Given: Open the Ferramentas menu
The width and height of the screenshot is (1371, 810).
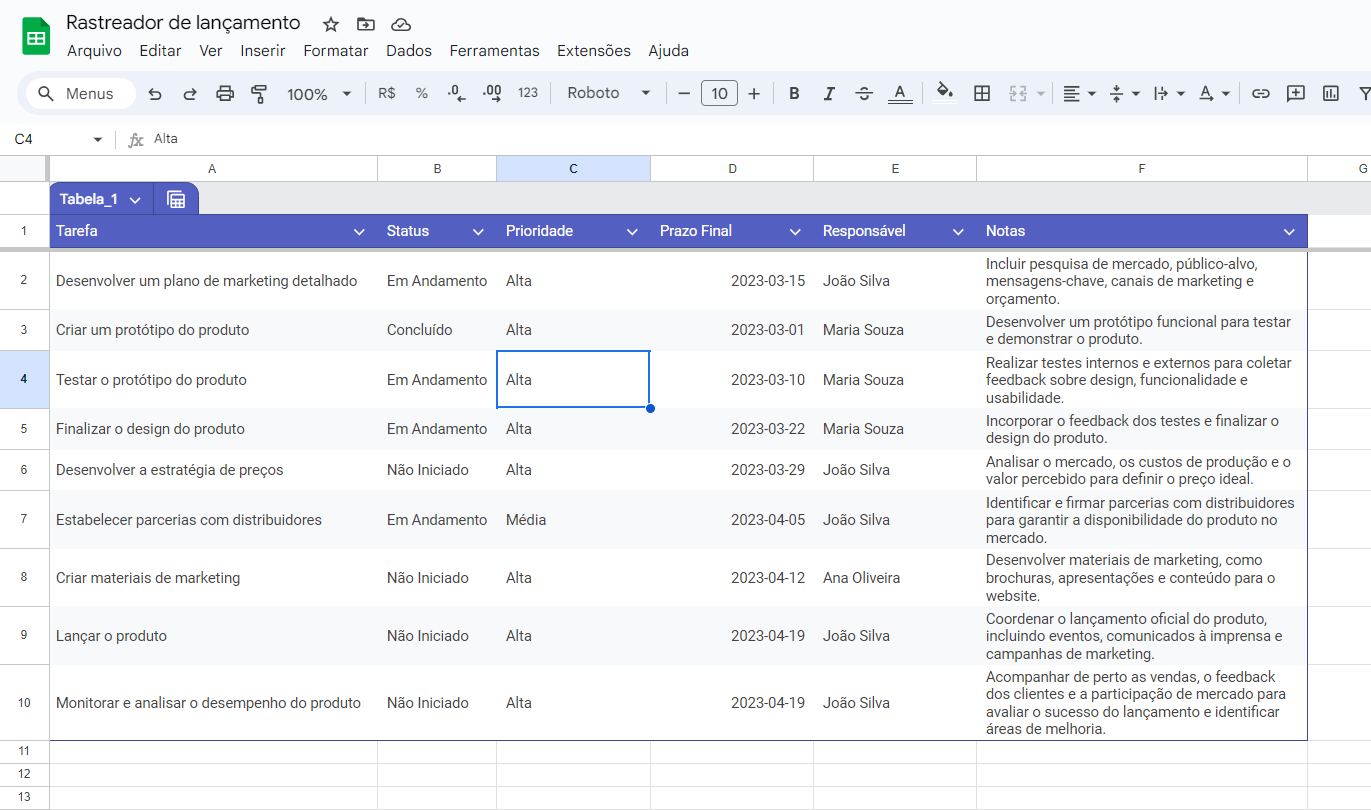Looking at the screenshot, I should [494, 51].
